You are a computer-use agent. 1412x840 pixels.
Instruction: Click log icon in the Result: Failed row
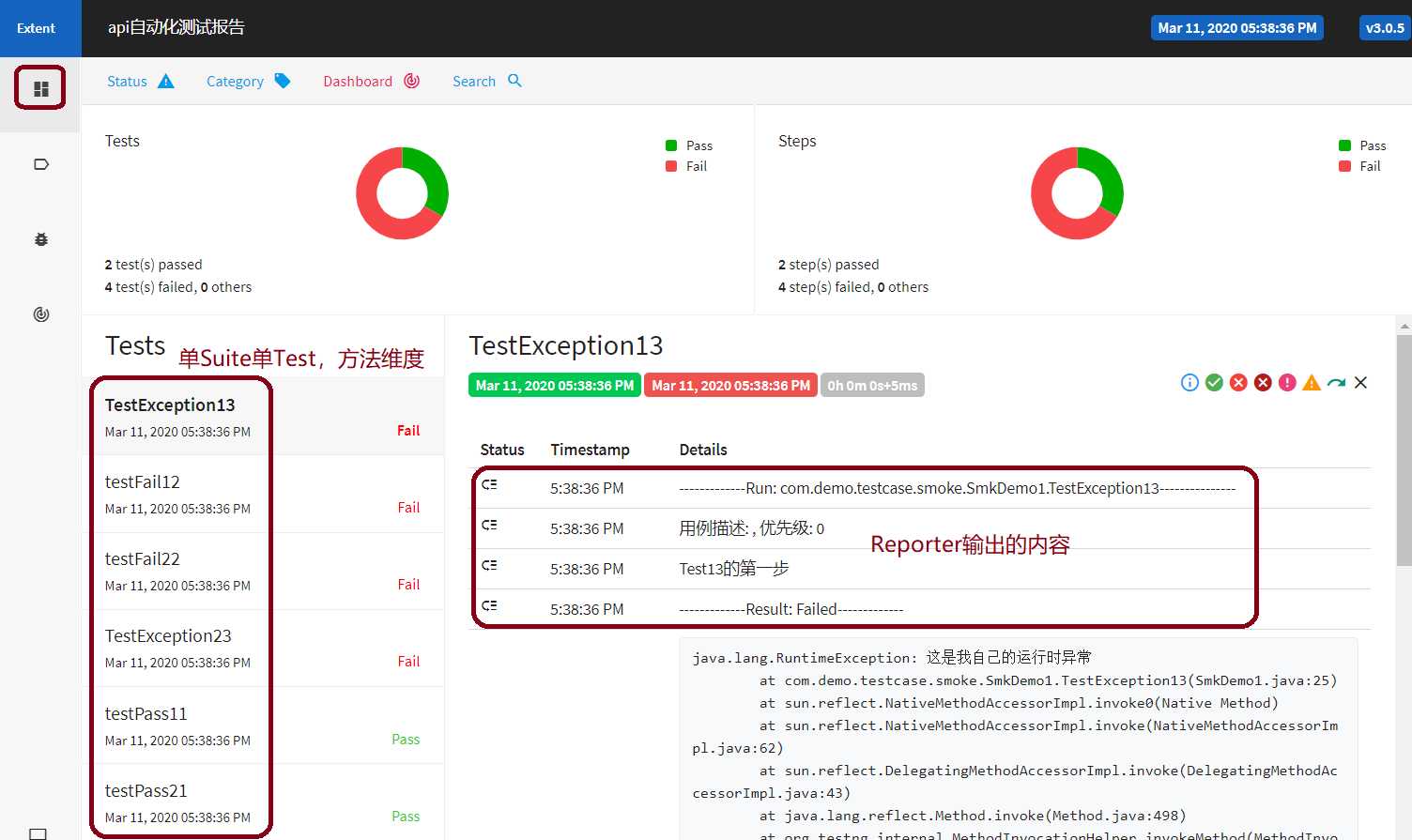coord(489,605)
